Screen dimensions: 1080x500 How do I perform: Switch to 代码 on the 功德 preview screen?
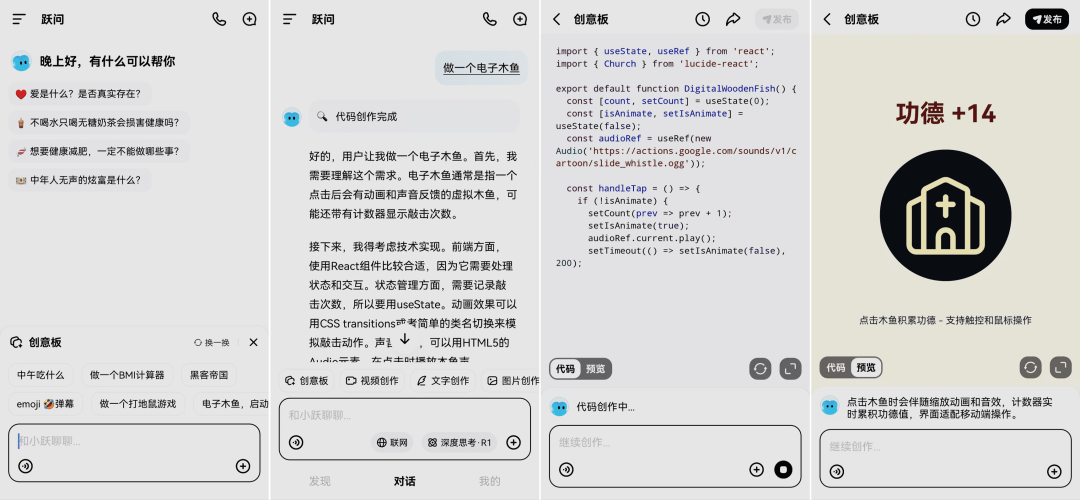click(x=835, y=368)
